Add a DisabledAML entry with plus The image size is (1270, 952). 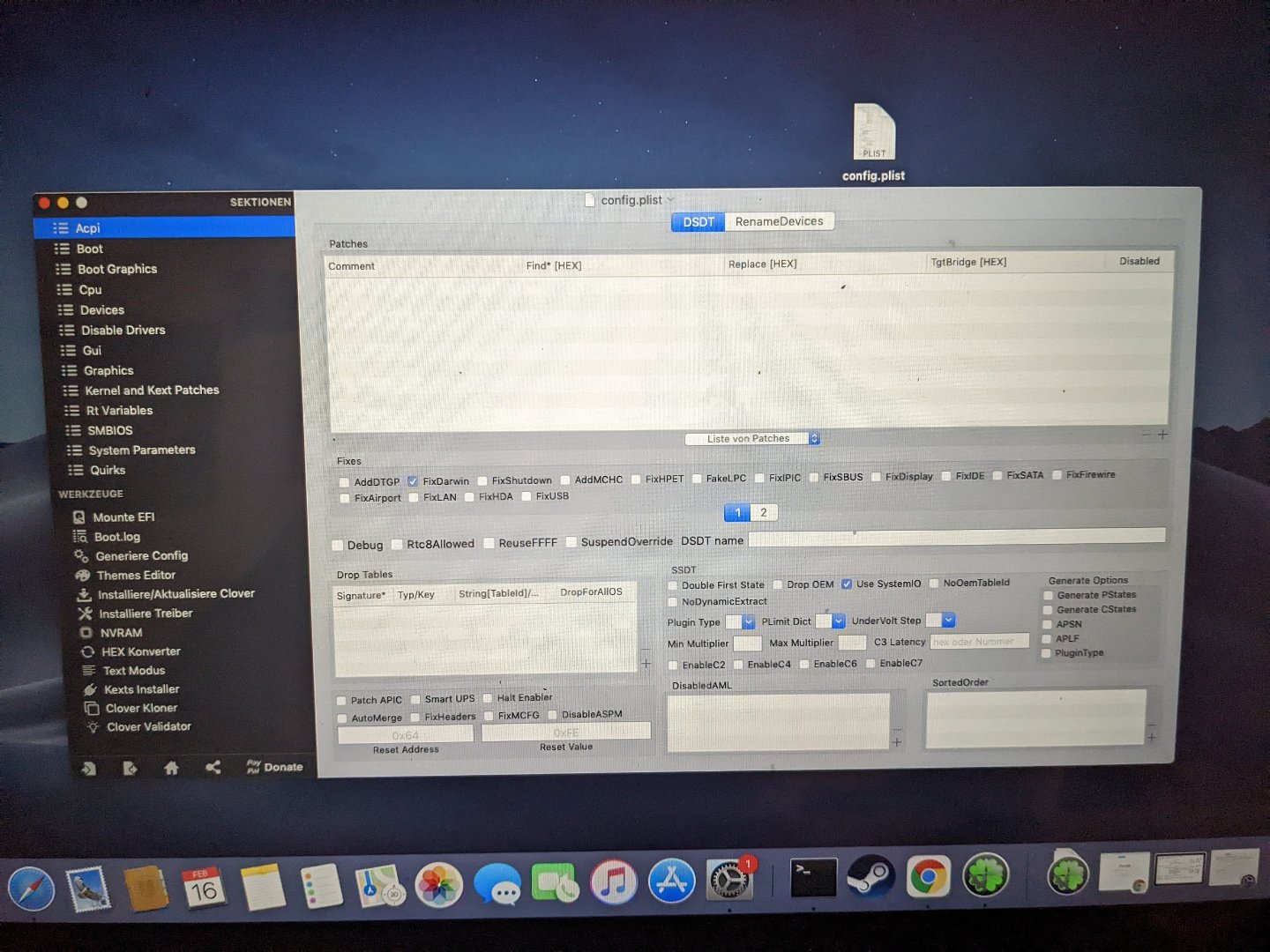897,742
